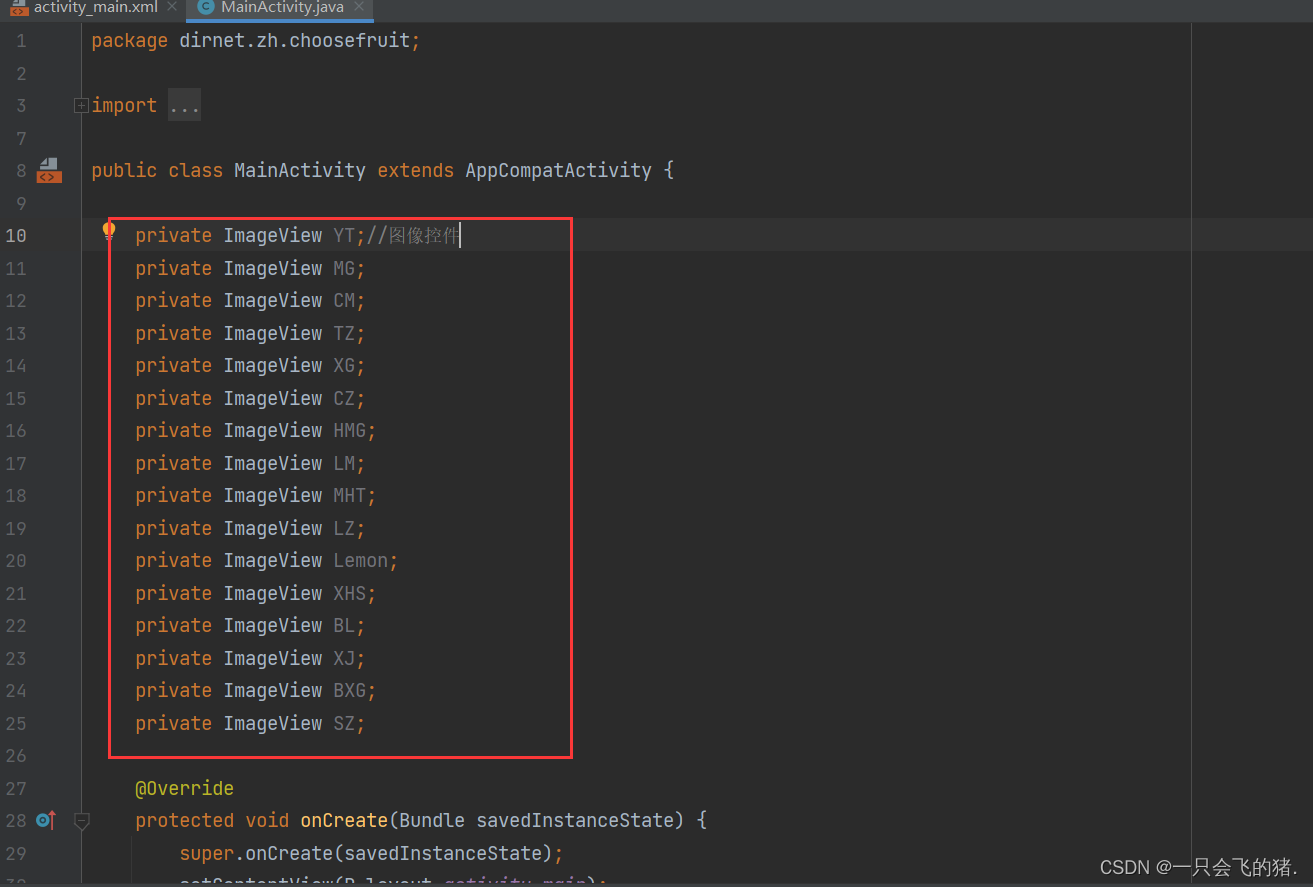This screenshot has height=887, width=1313.
Task: Click the LZ field name
Action: coord(344,528)
